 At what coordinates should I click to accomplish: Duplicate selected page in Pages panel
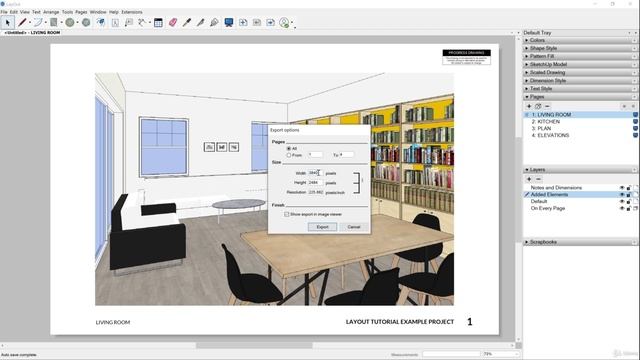pos(538,106)
